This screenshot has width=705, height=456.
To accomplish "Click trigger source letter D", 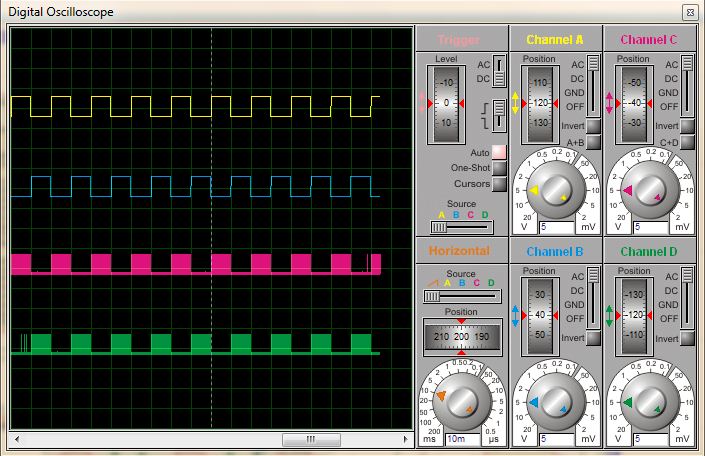I will pos(485,215).
